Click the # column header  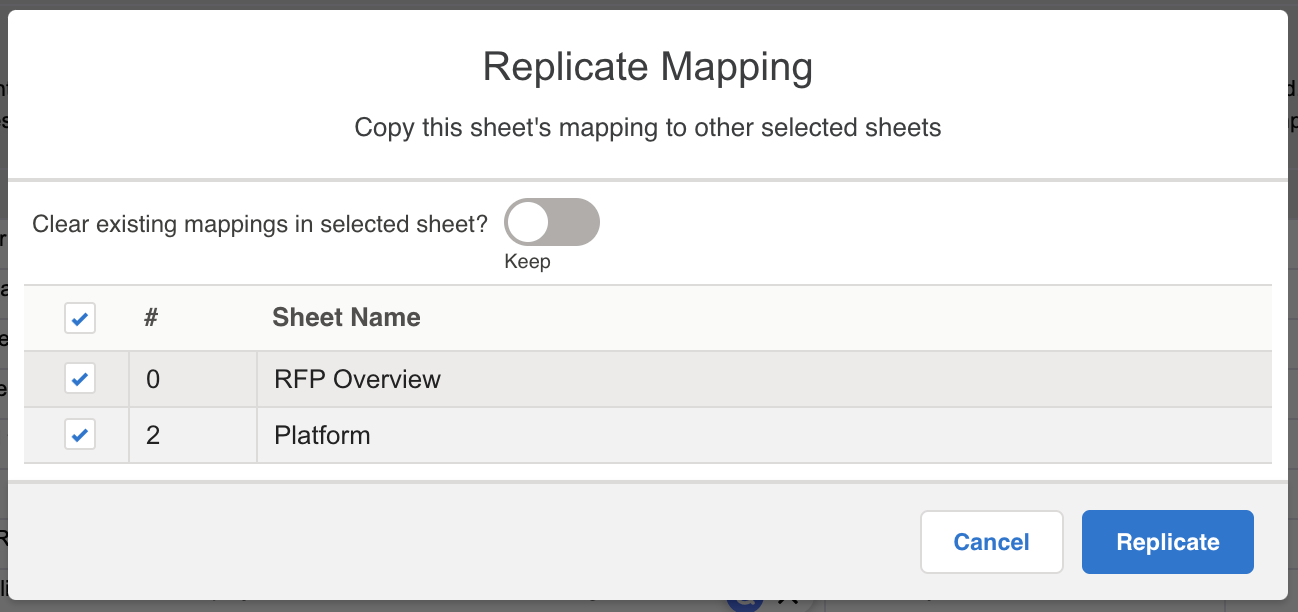tap(152, 318)
